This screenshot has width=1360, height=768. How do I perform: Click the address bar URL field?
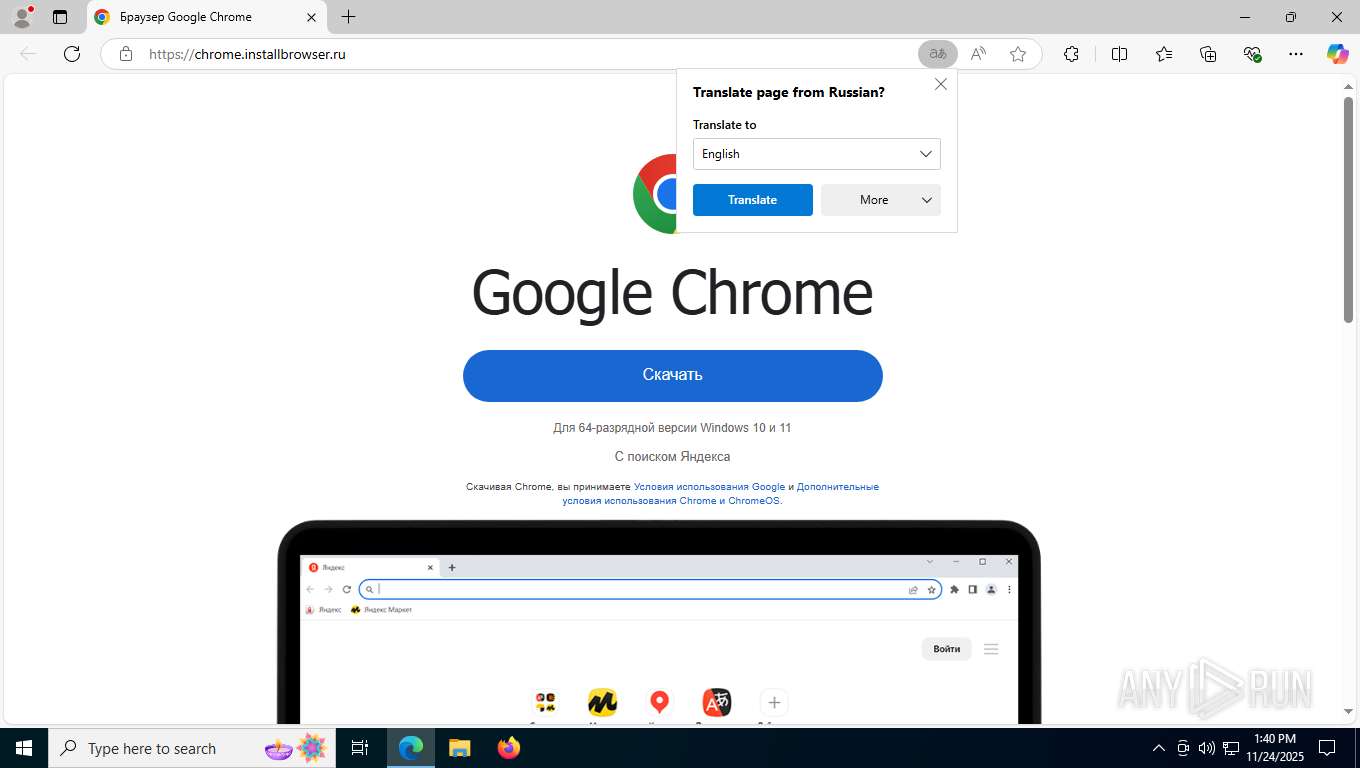point(510,54)
